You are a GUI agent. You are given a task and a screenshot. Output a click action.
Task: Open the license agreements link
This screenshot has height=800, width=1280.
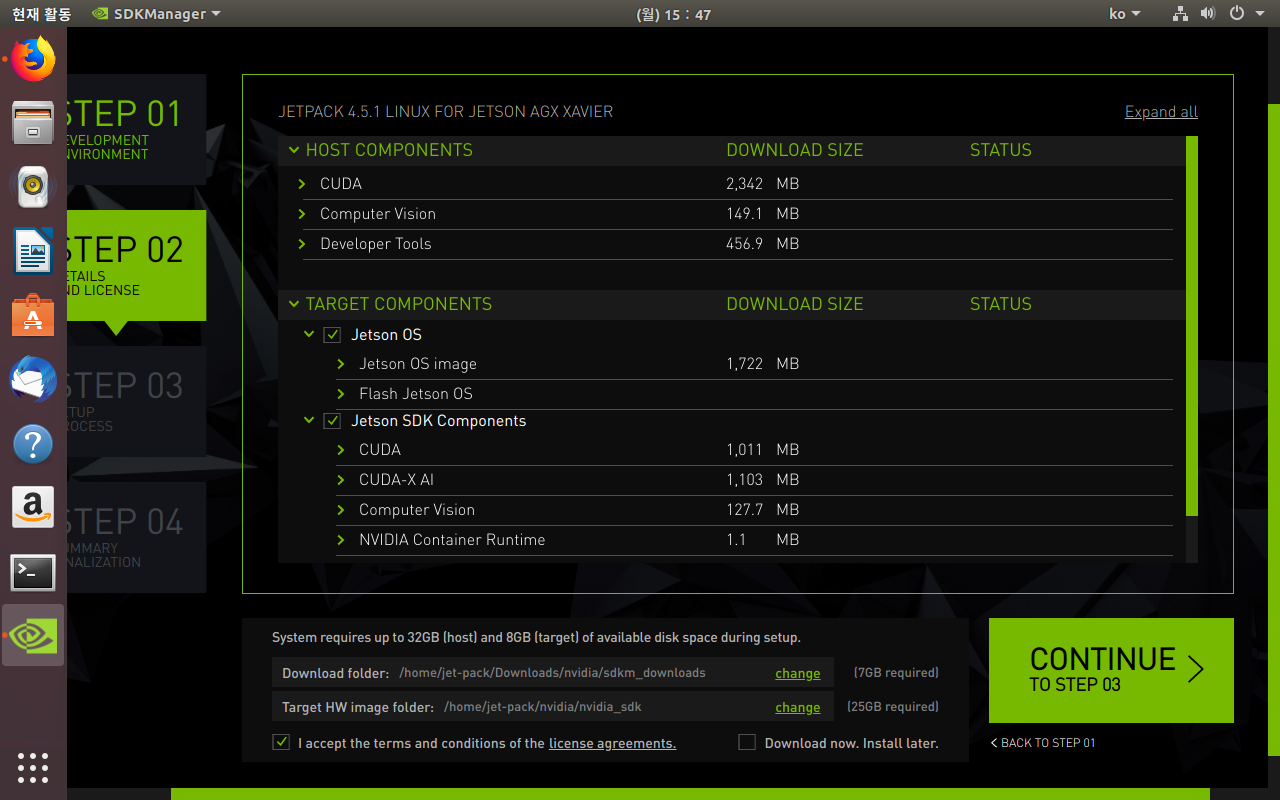(x=612, y=743)
